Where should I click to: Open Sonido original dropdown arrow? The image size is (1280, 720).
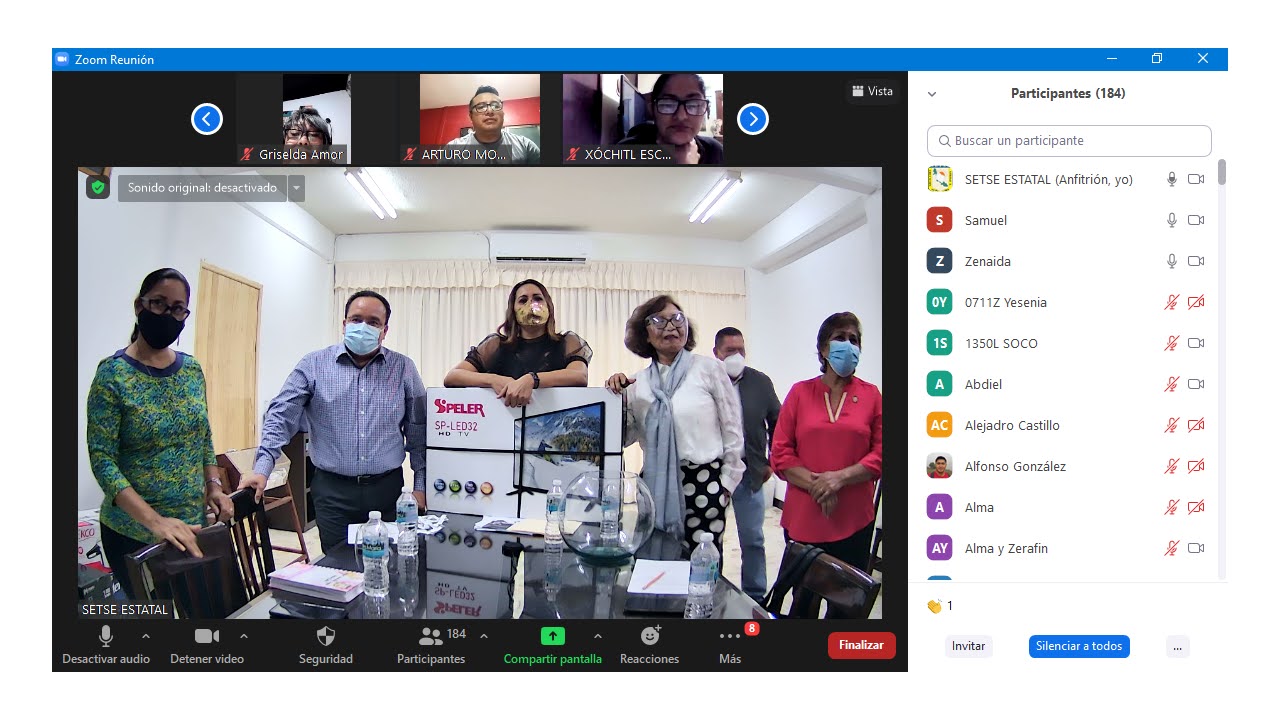coord(296,188)
